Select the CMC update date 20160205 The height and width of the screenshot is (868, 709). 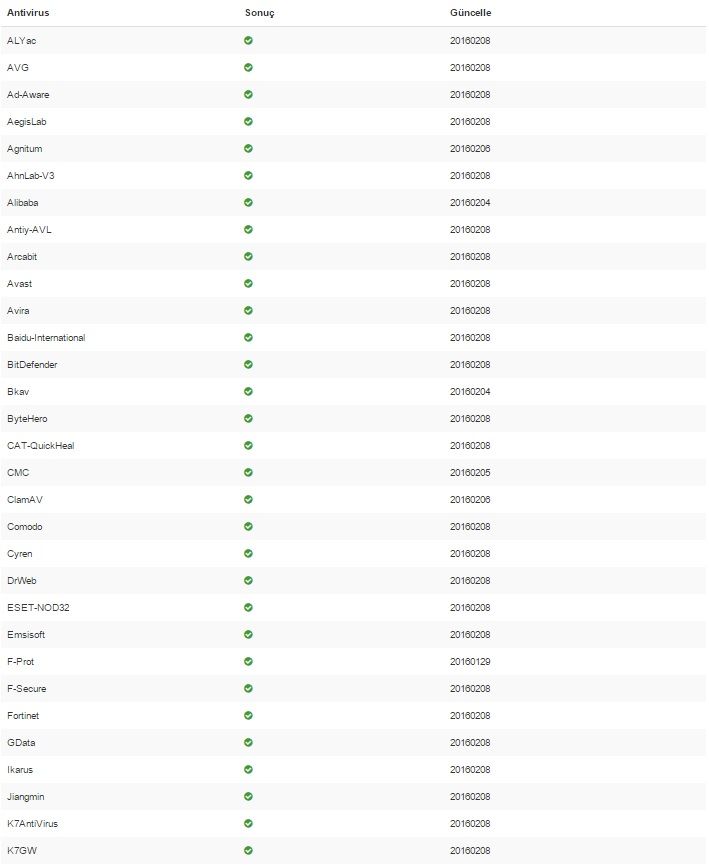point(470,473)
